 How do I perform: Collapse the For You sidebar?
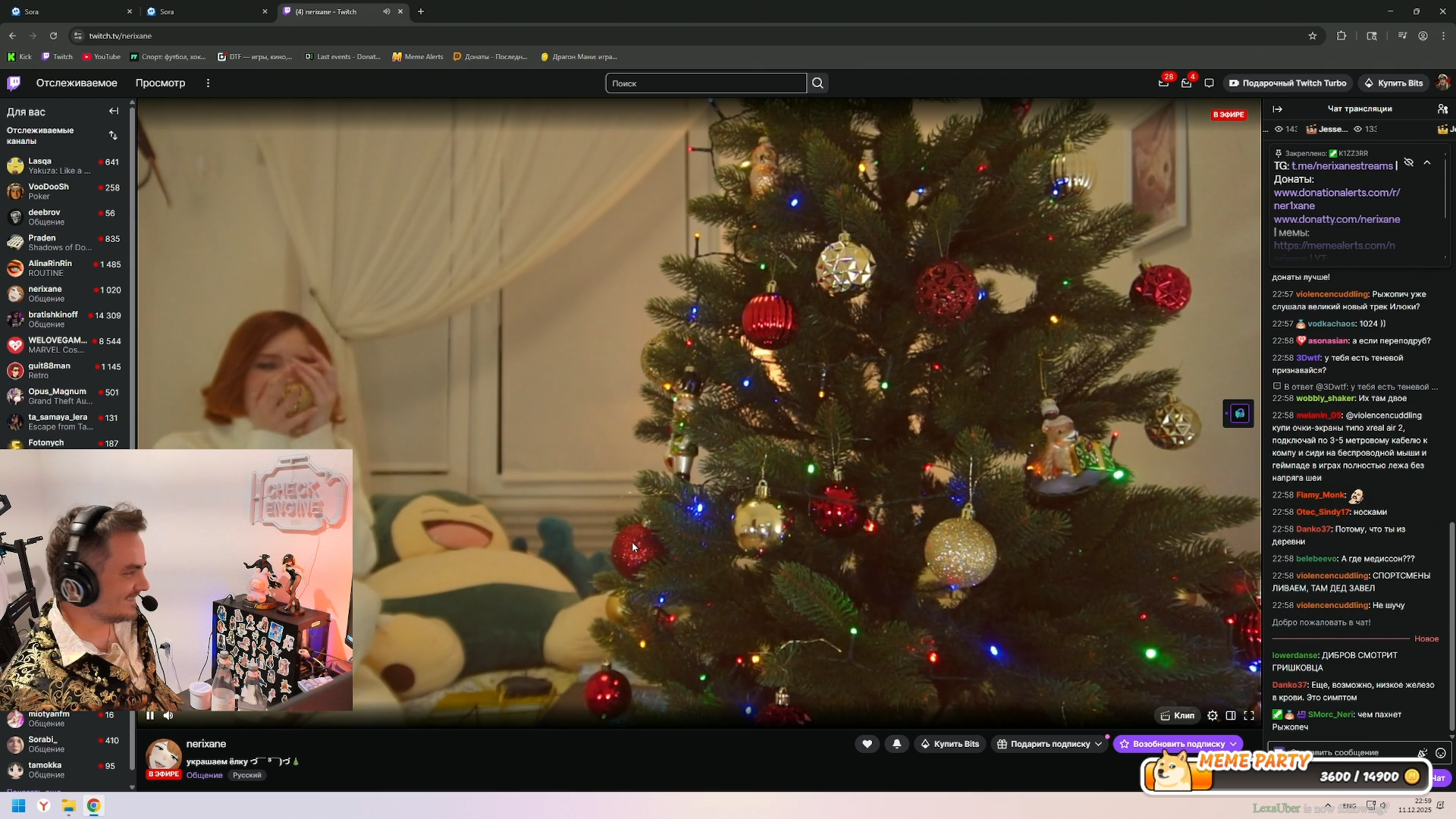(114, 111)
